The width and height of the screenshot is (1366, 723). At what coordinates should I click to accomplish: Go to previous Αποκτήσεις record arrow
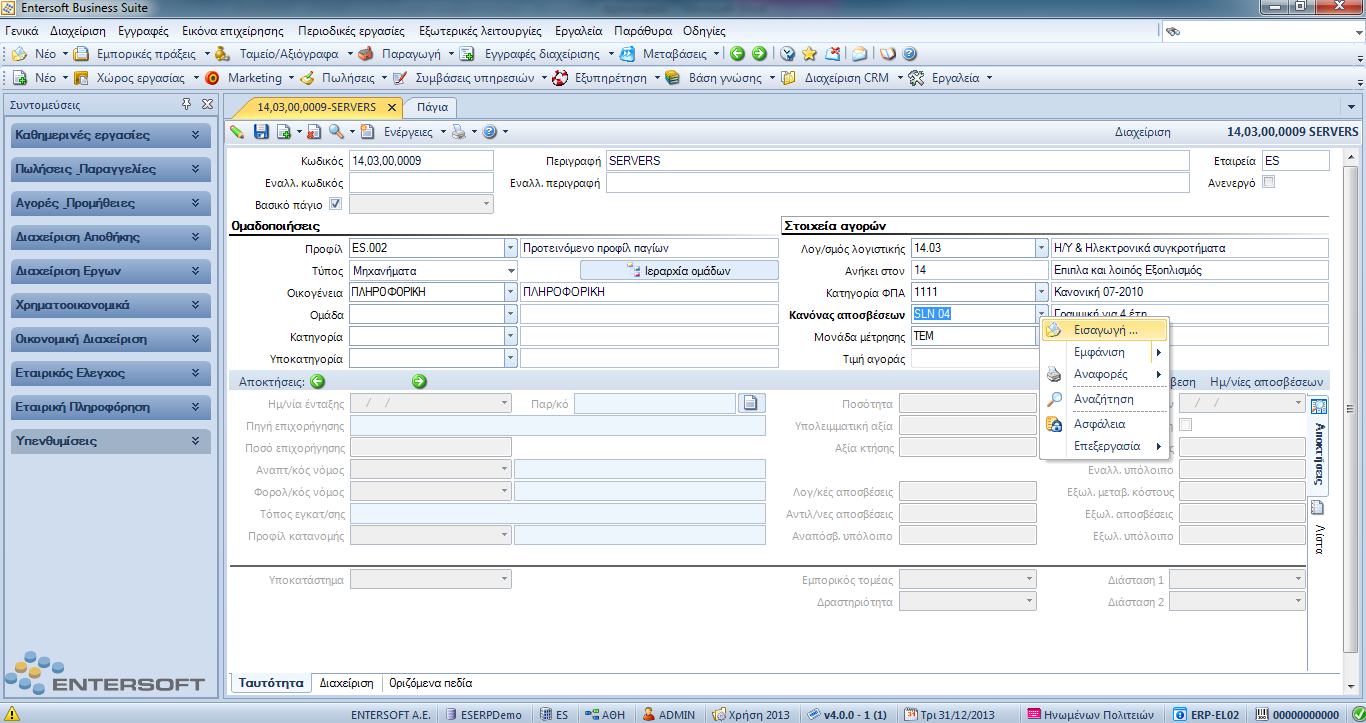click(x=317, y=381)
